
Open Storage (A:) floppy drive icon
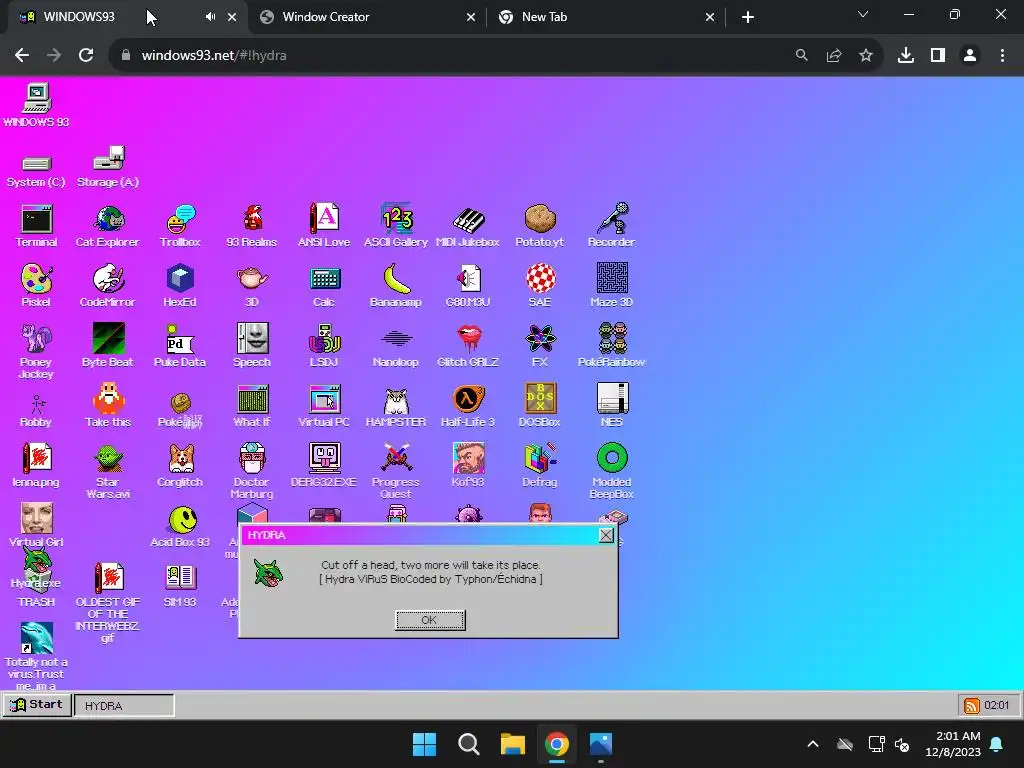pos(108,167)
